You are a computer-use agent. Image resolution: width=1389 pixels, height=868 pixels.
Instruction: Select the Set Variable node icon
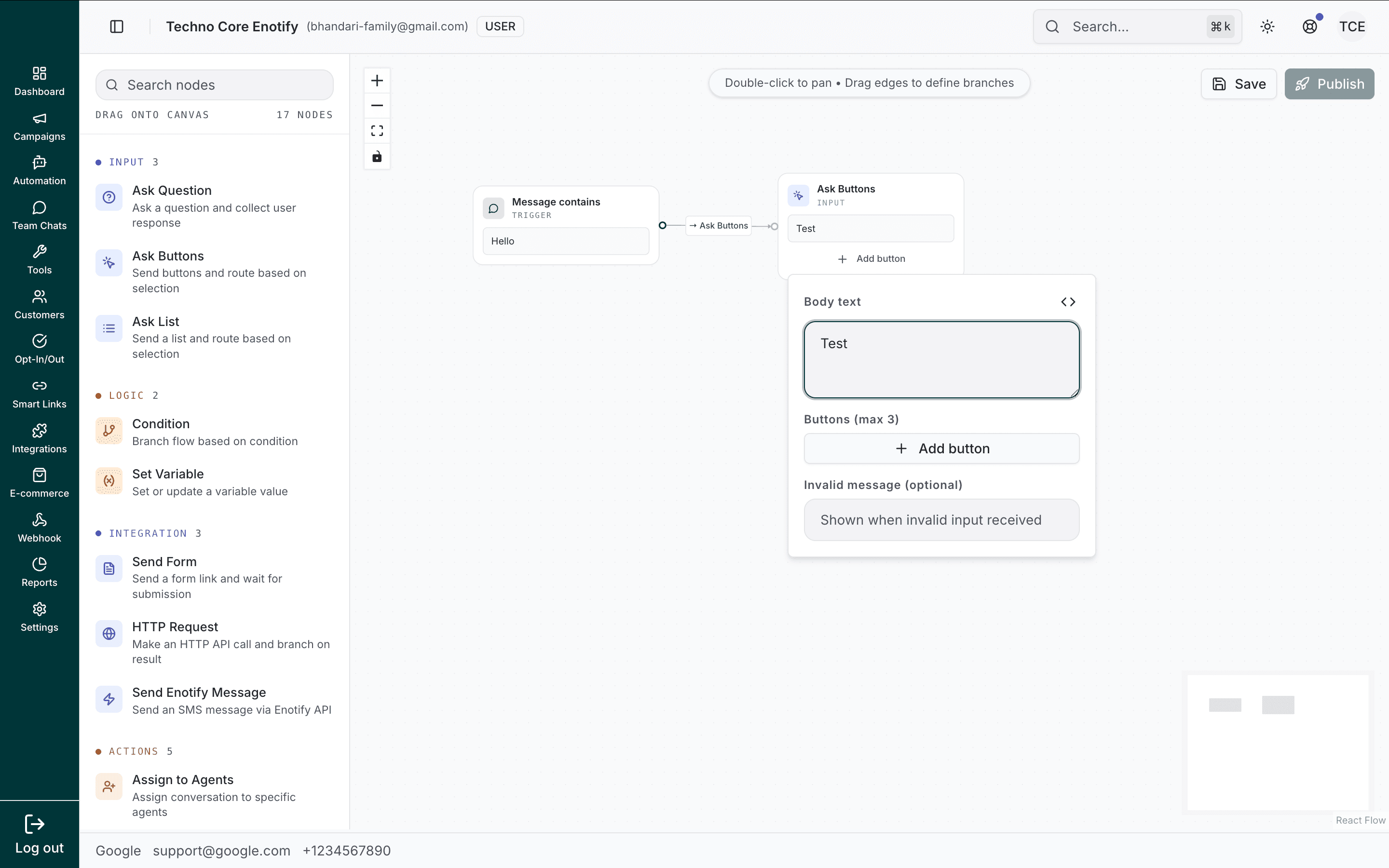(x=109, y=481)
